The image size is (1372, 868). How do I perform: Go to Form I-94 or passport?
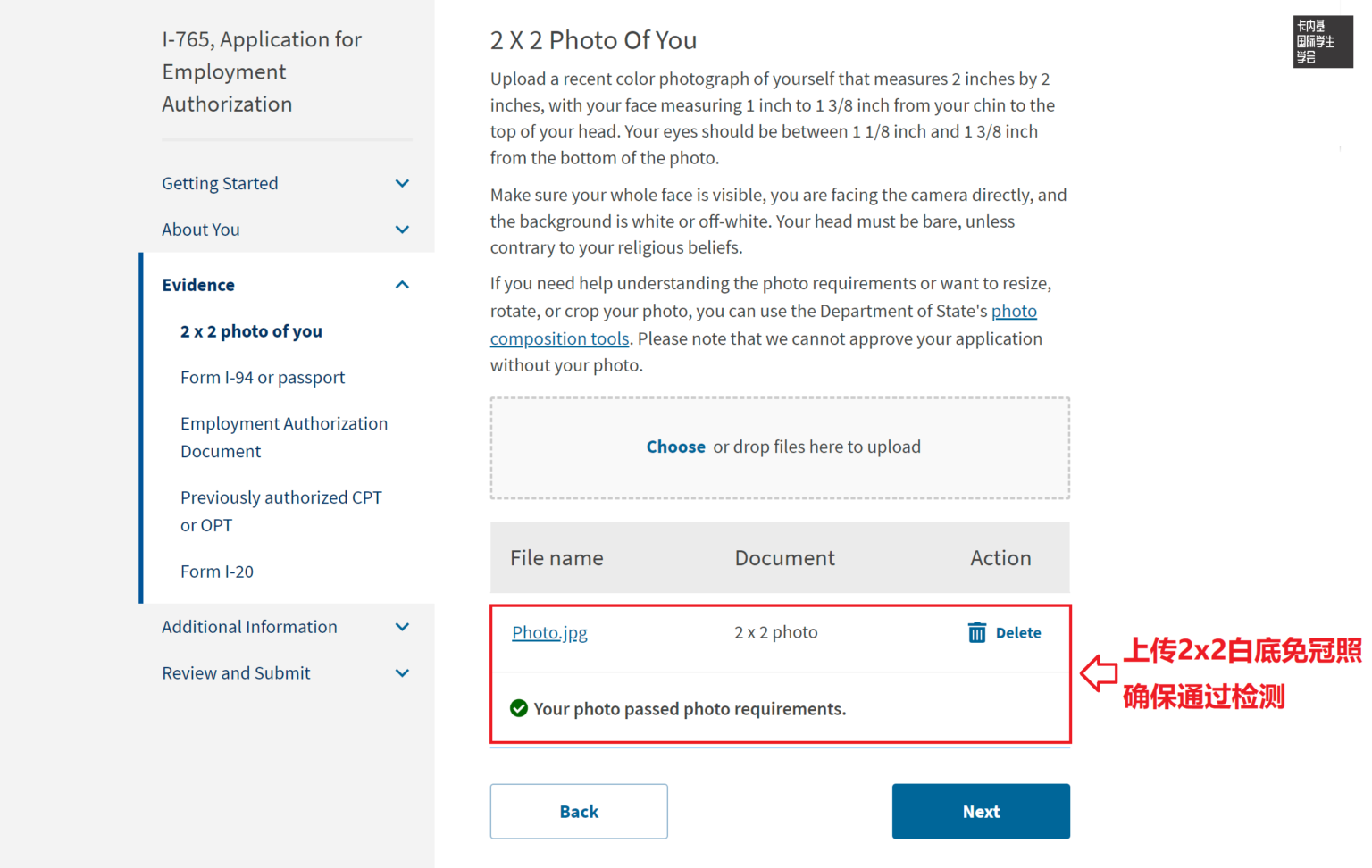[263, 378]
